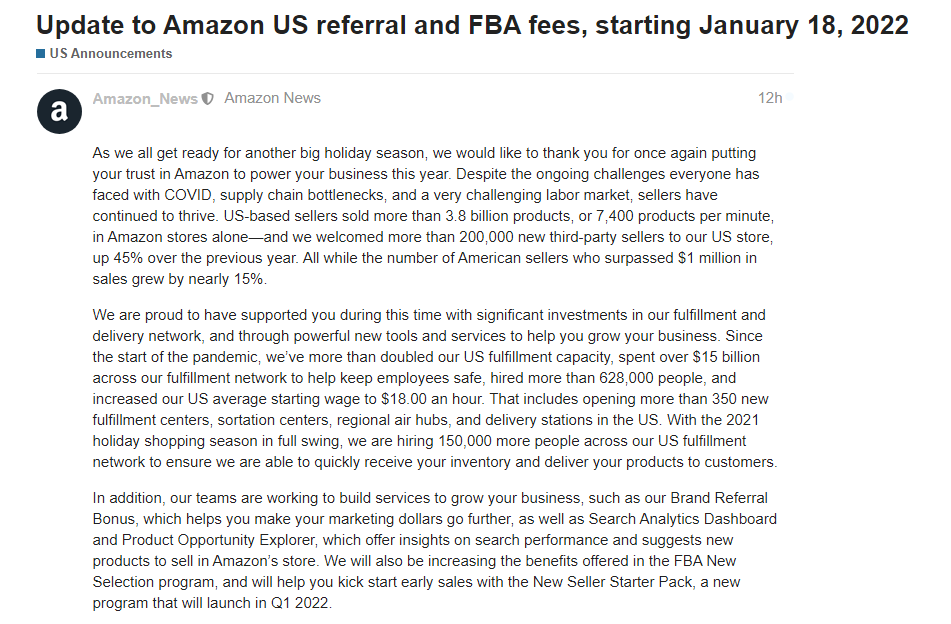Click the "$18.00 an hour" wage text
951x624 pixels.
click(x=432, y=398)
